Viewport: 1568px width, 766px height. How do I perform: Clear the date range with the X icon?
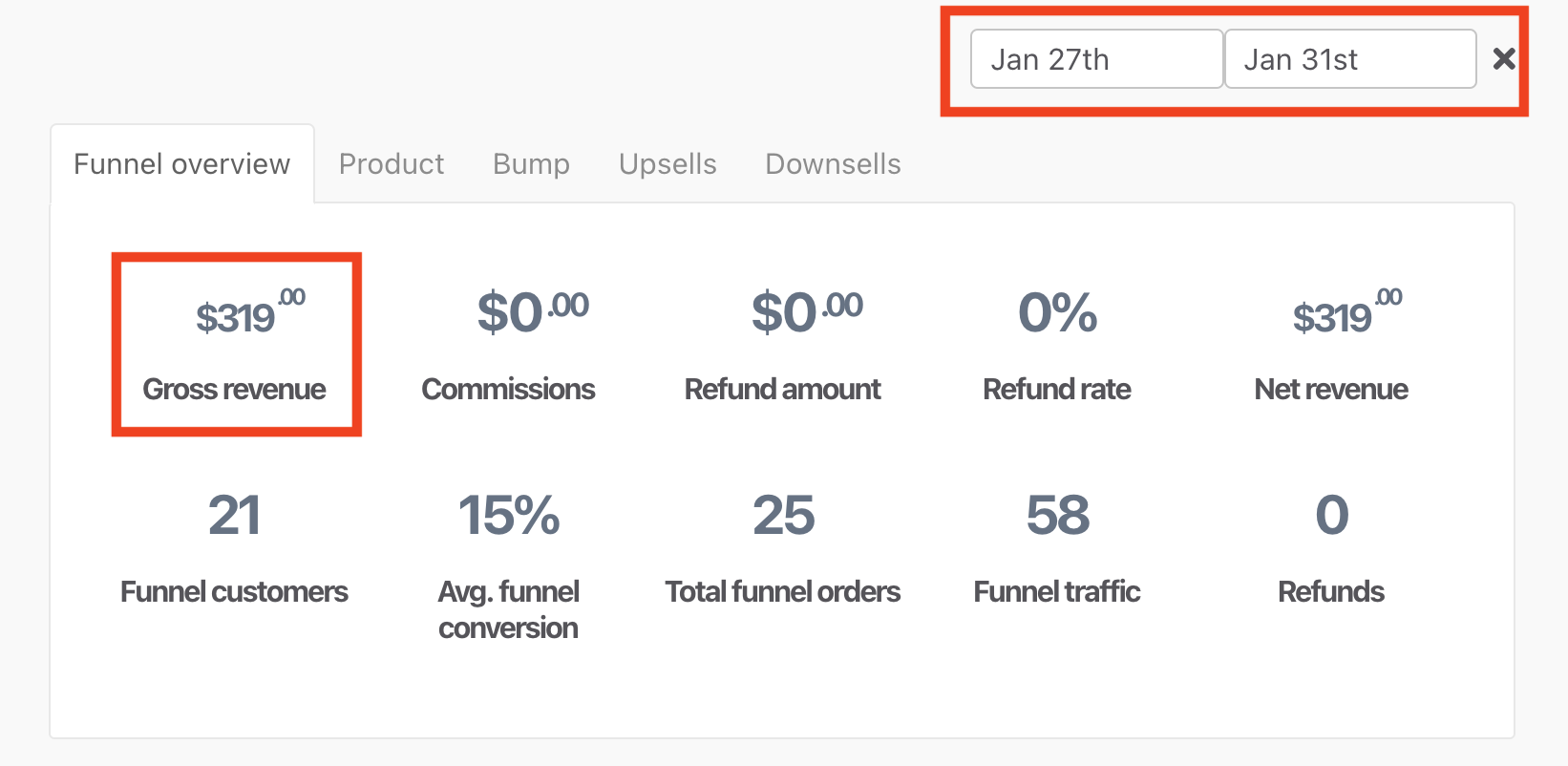point(1504,59)
